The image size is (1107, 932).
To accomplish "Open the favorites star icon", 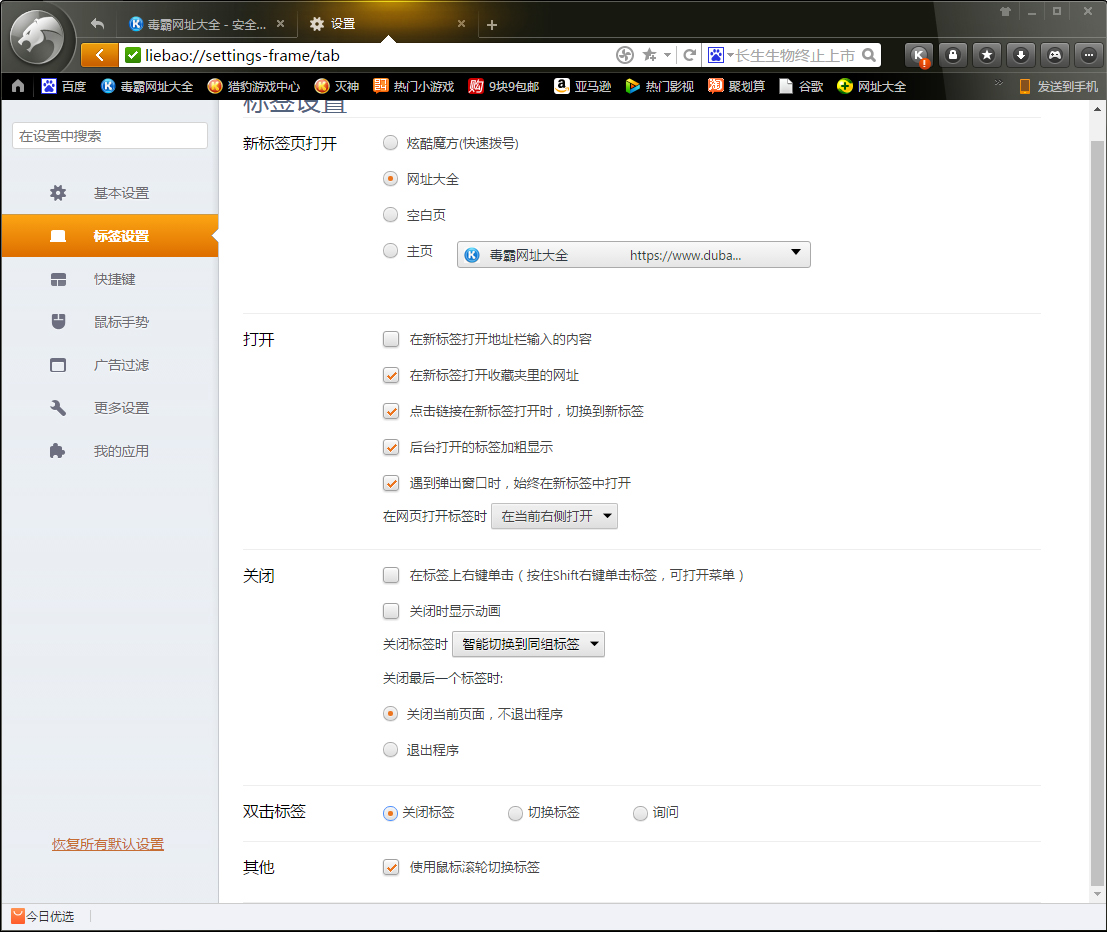I will (986, 55).
